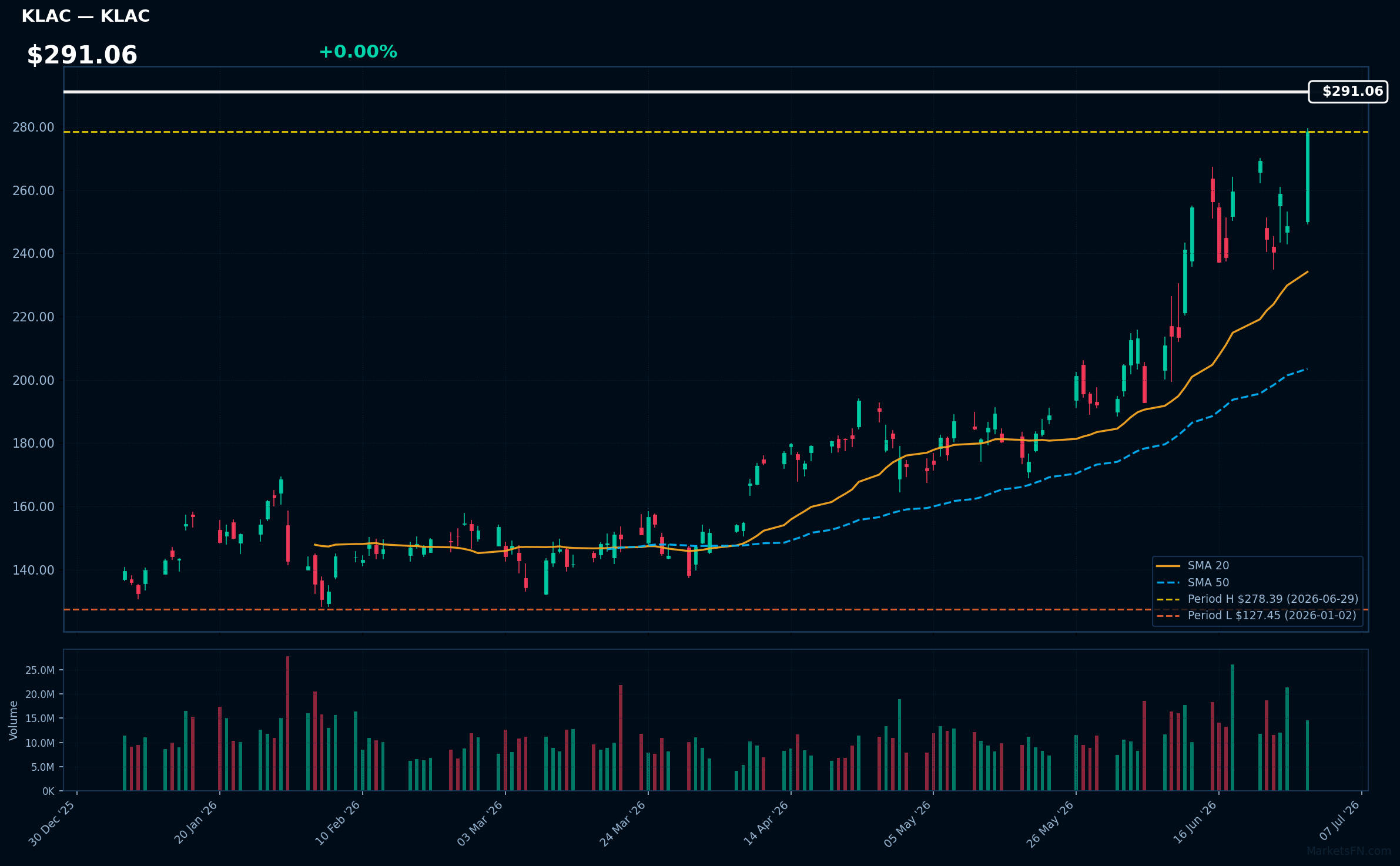
Task: Select the 25.0M volume axis label
Action: click(40, 670)
